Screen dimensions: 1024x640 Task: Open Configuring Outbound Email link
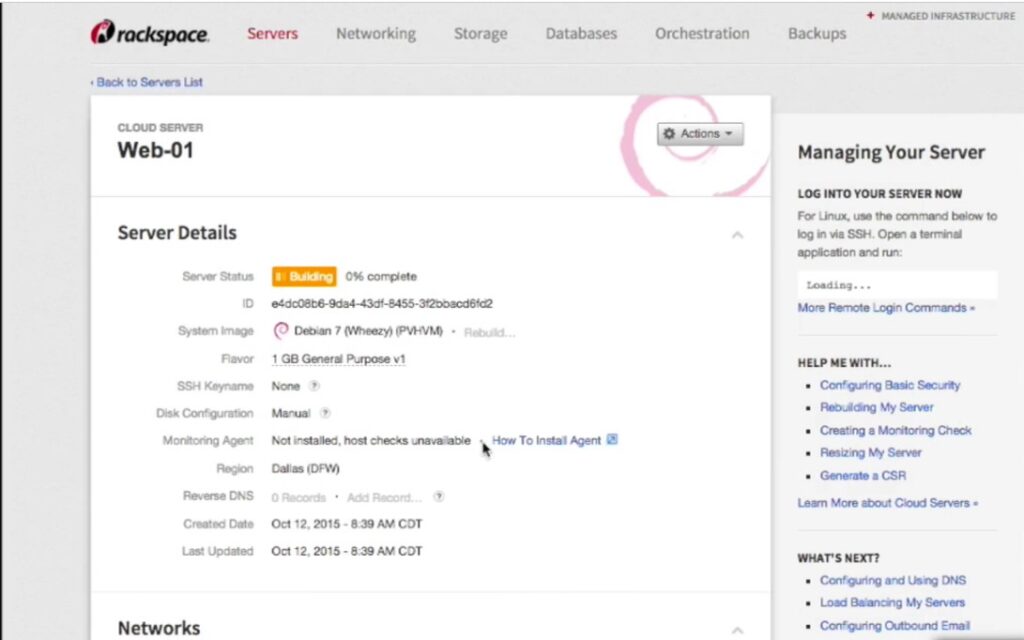pos(895,626)
